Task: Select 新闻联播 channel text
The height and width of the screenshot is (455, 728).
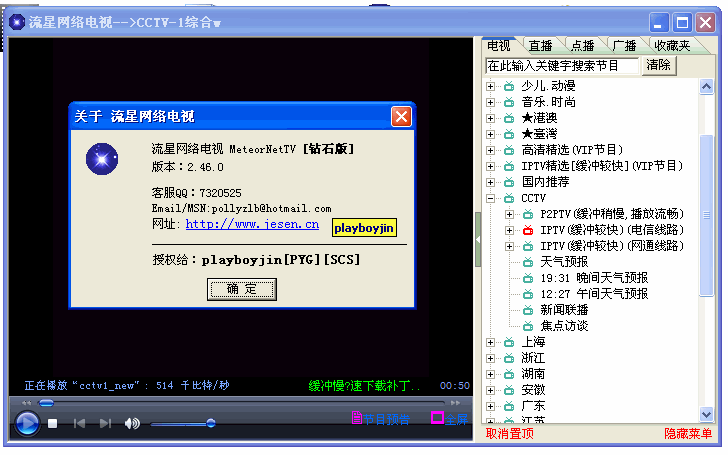Action: pyautogui.click(x=564, y=310)
